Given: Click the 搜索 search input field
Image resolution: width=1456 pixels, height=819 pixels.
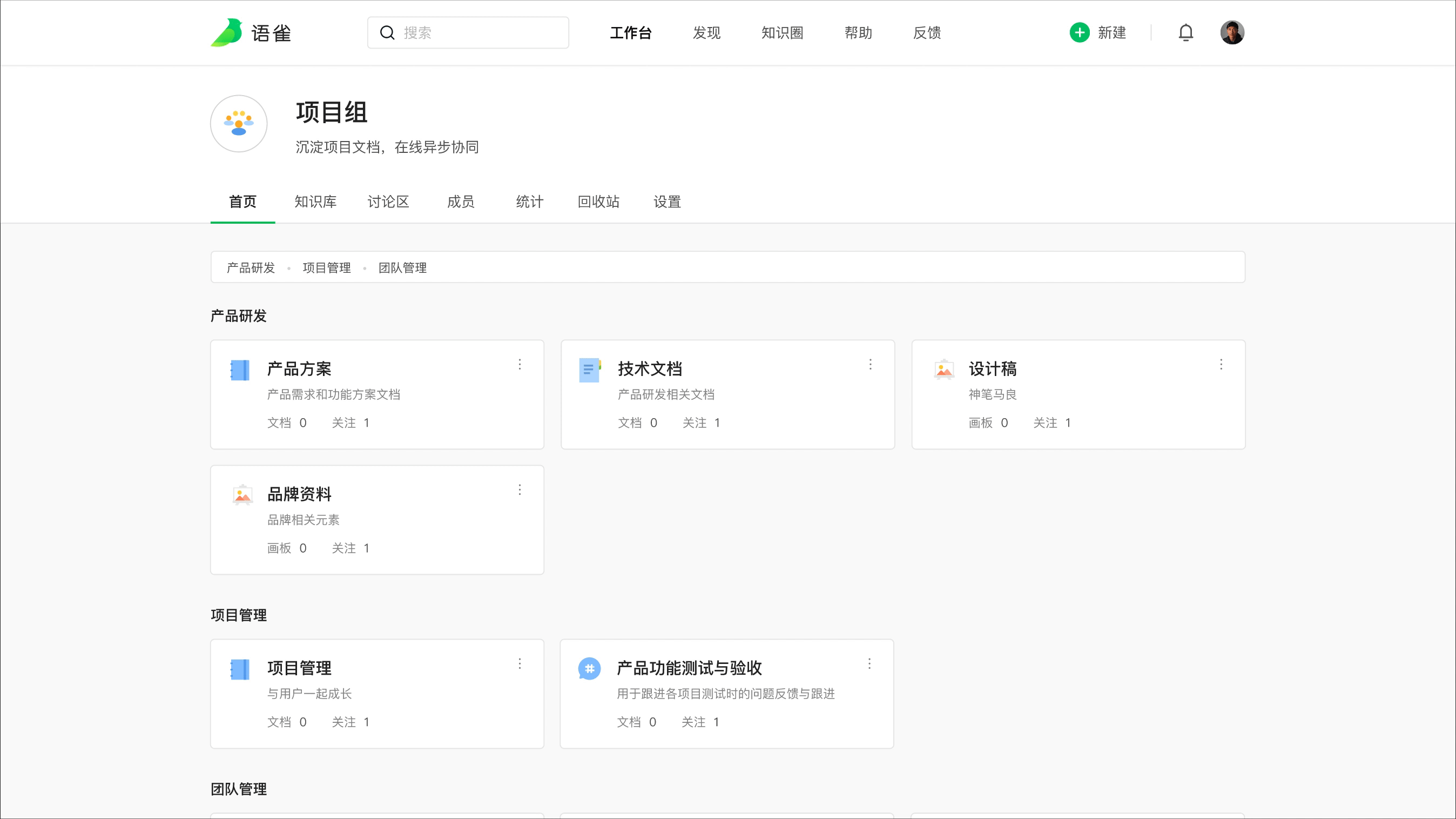Looking at the screenshot, I should point(481,33).
